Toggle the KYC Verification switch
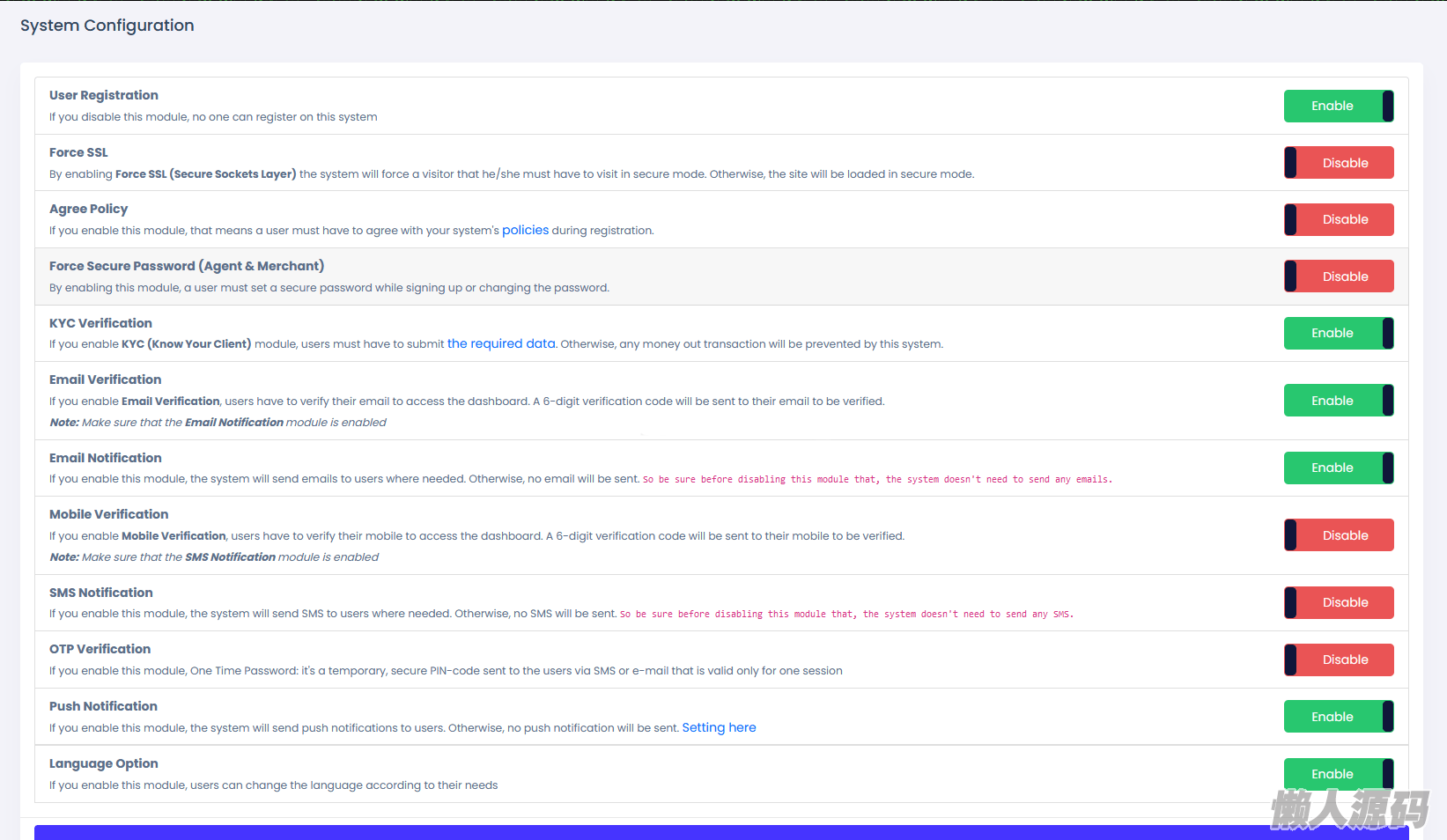The height and width of the screenshot is (840, 1447). click(x=1339, y=333)
